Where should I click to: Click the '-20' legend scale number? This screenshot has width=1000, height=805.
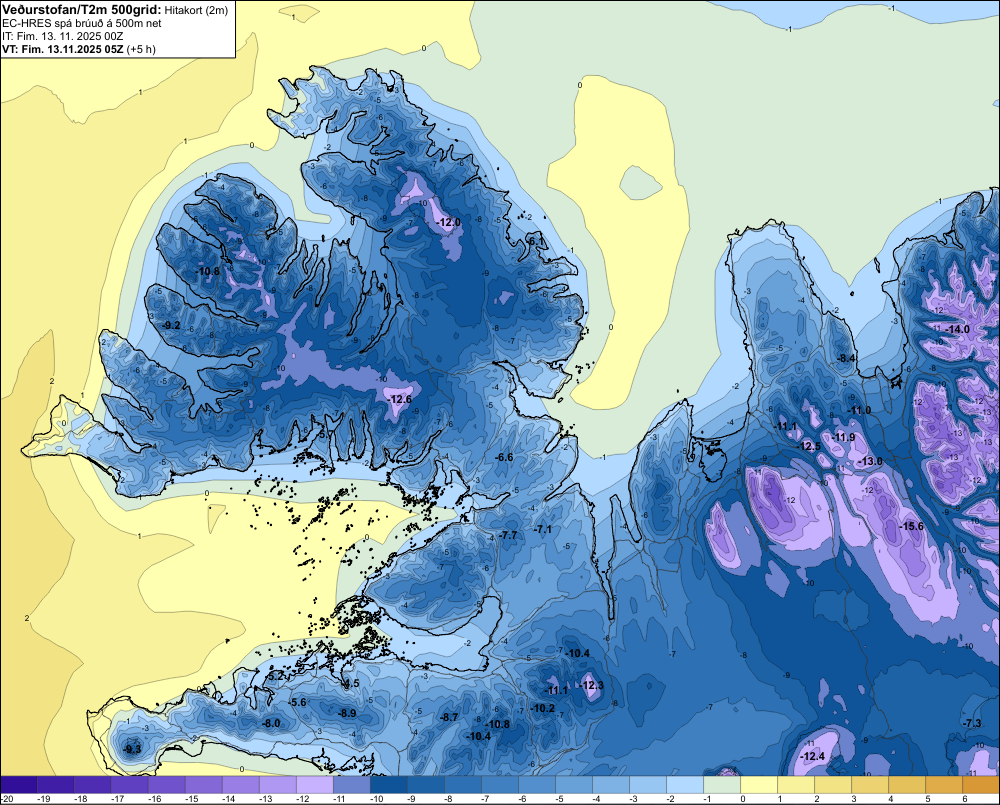coord(8,799)
